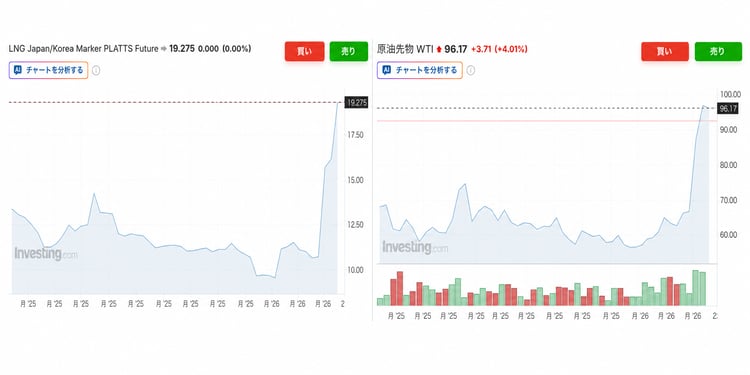Click the tallest green volume bar in the WTI chart
The width and height of the screenshot is (750, 375).
(x=695, y=287)
